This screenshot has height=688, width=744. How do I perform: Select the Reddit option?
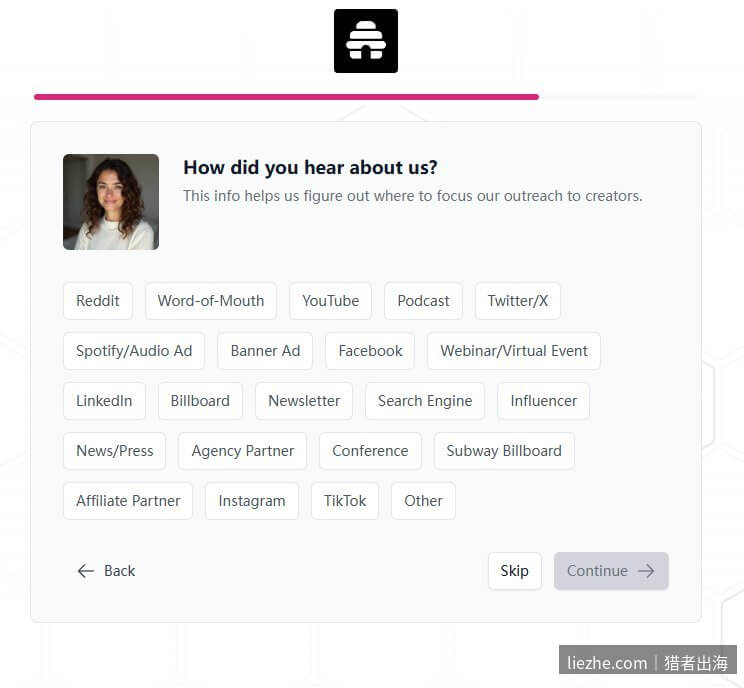coord(98,301)
